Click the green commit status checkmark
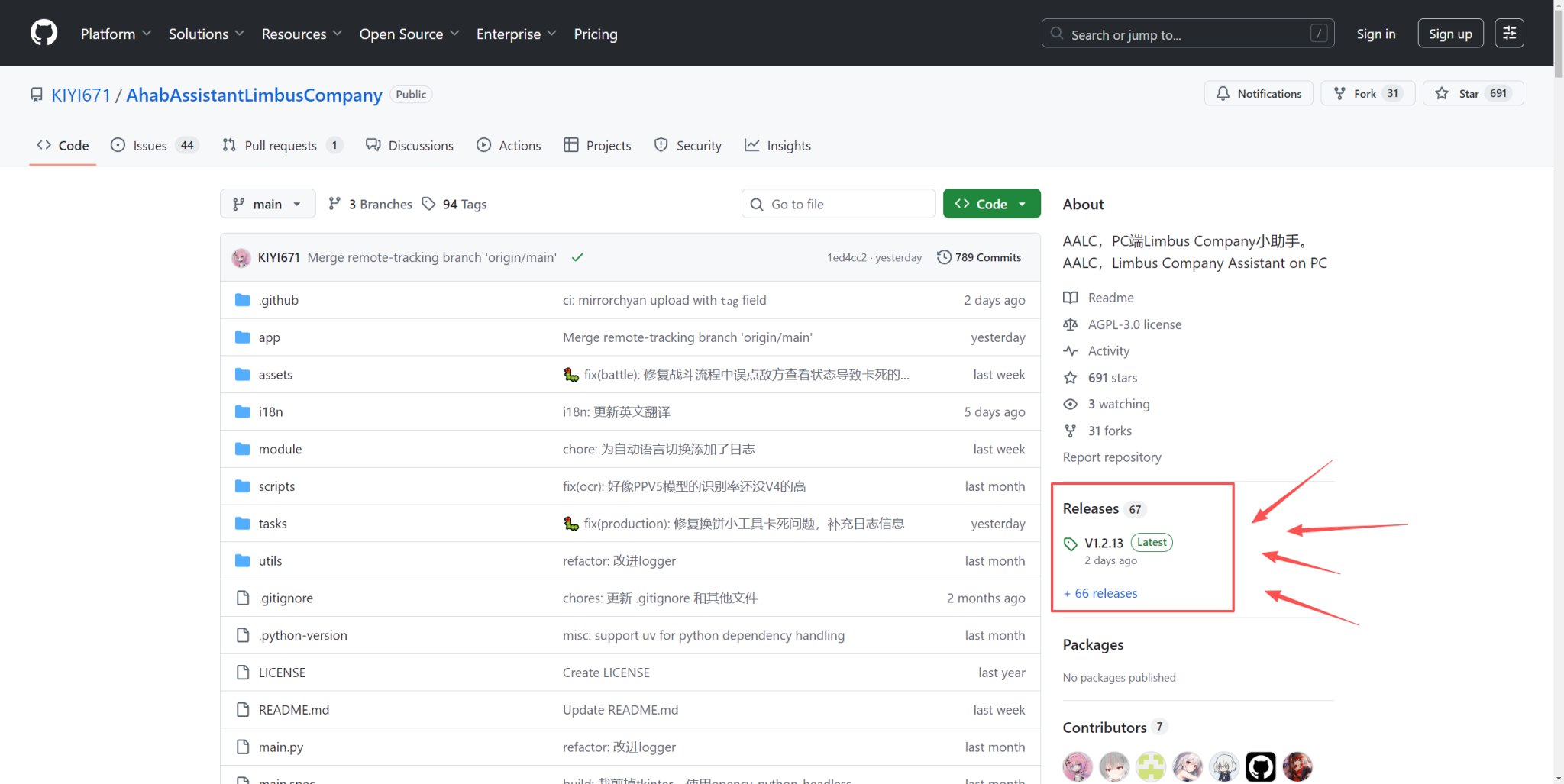The height and width of the screenshot is (784, 1564). (x=577, y=258)
